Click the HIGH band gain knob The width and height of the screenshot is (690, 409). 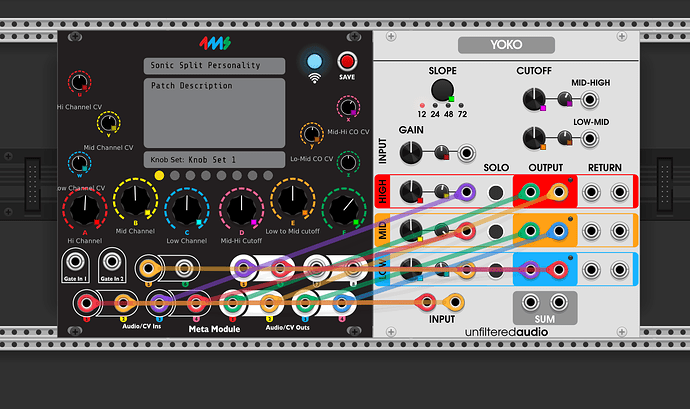pyautogui.click(x=411, y=192)
